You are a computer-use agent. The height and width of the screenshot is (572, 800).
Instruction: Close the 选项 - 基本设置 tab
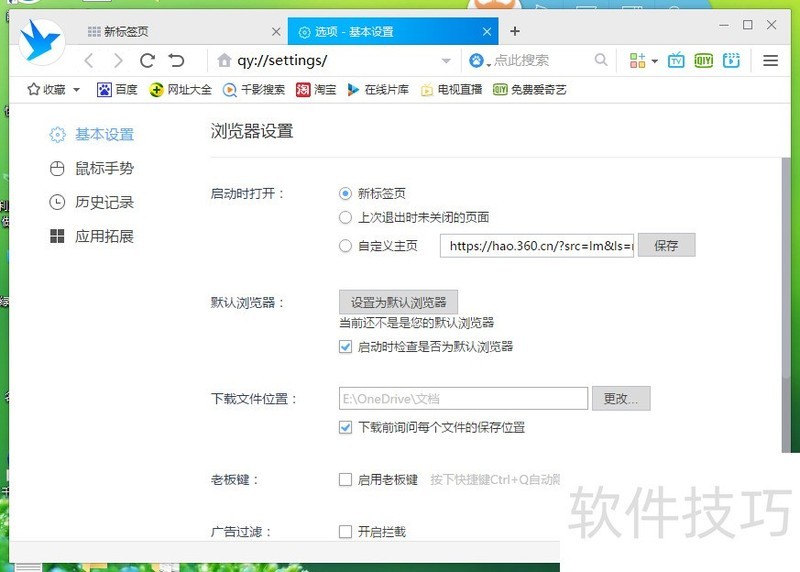click(487, 32)
